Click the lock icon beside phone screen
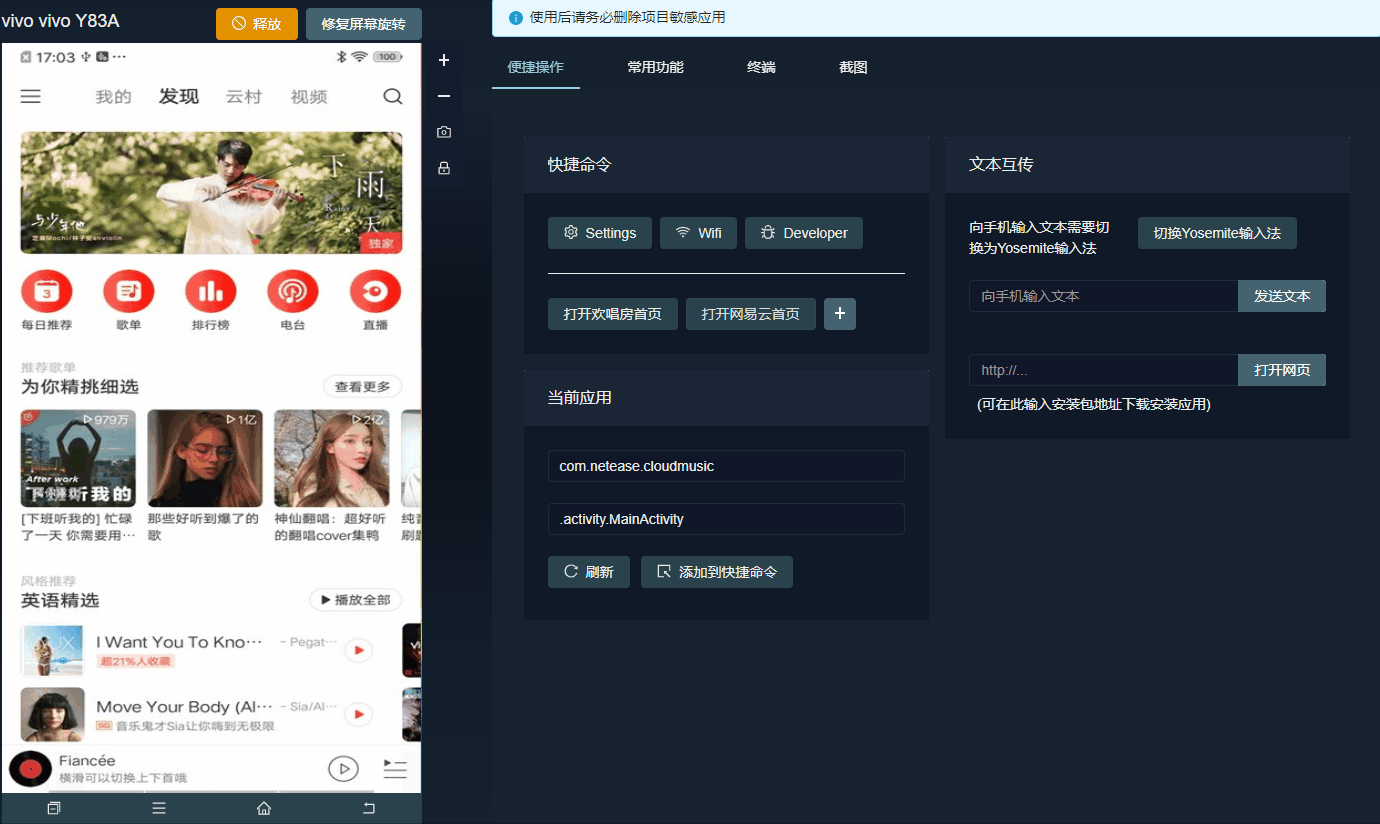This screenshot has height=824, width=1380. [x=444, y=168]
